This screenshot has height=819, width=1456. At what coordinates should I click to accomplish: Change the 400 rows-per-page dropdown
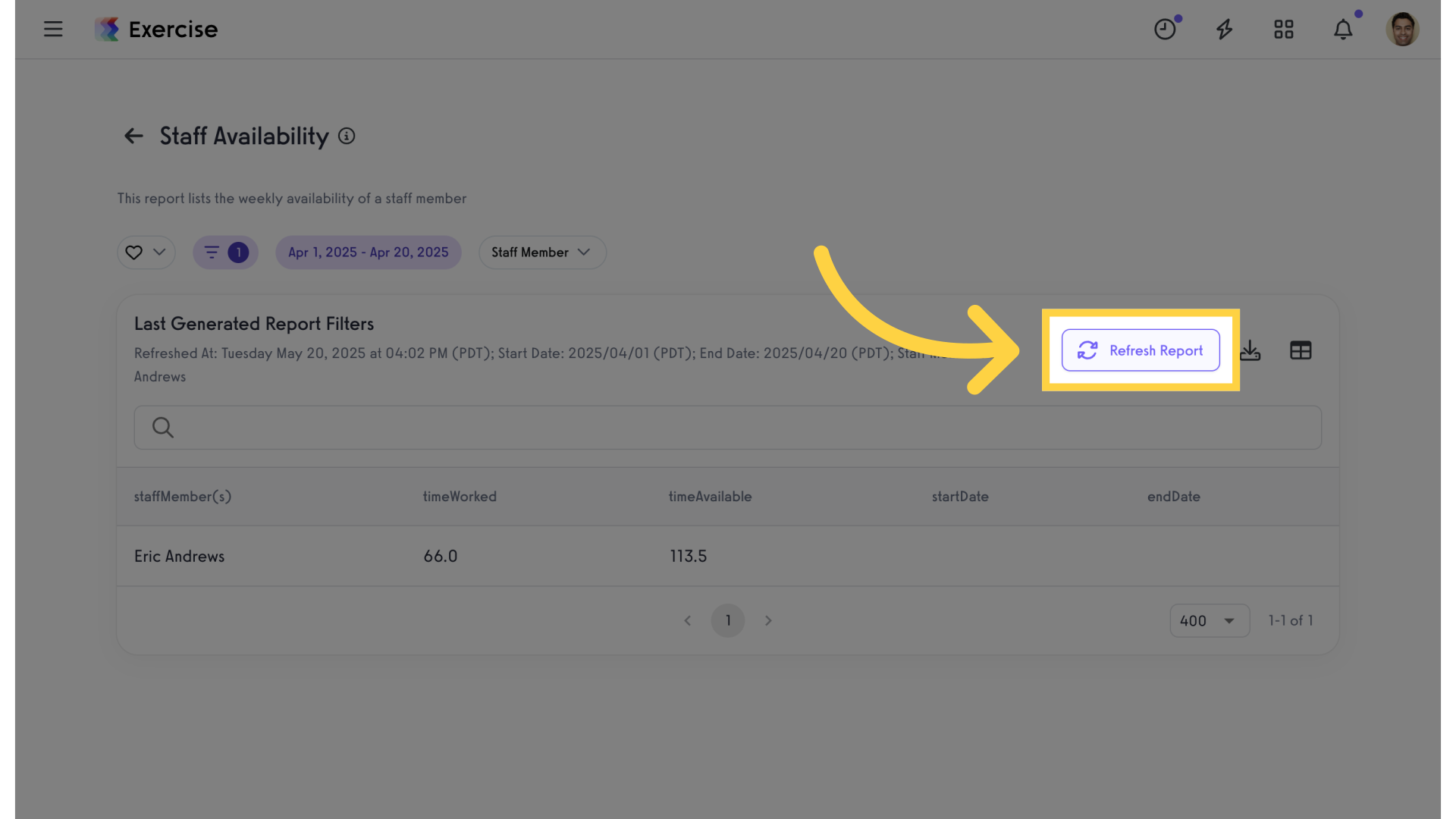pyautogui.click(x=1210, y=621)
